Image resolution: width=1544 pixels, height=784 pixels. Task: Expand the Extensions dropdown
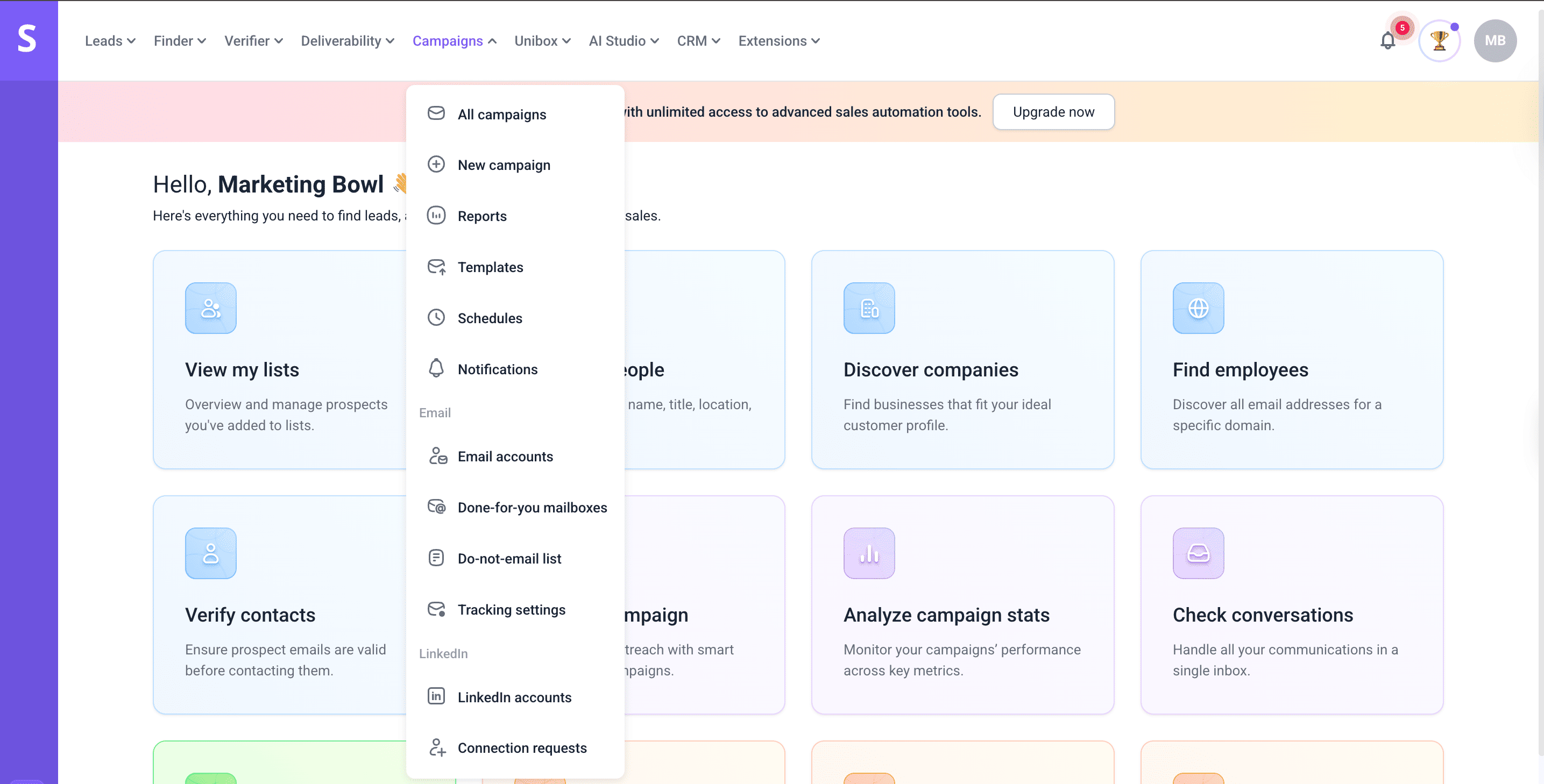(778, 40)
